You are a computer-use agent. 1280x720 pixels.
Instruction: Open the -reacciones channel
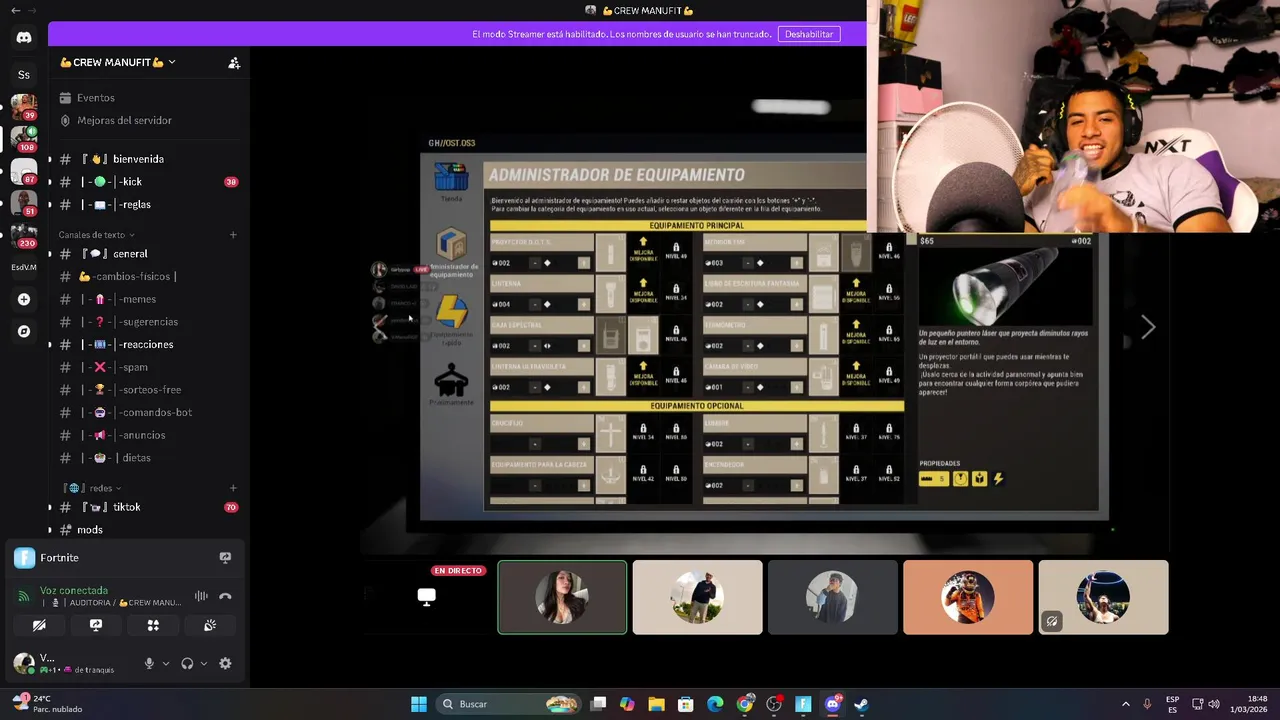[148, 344]
